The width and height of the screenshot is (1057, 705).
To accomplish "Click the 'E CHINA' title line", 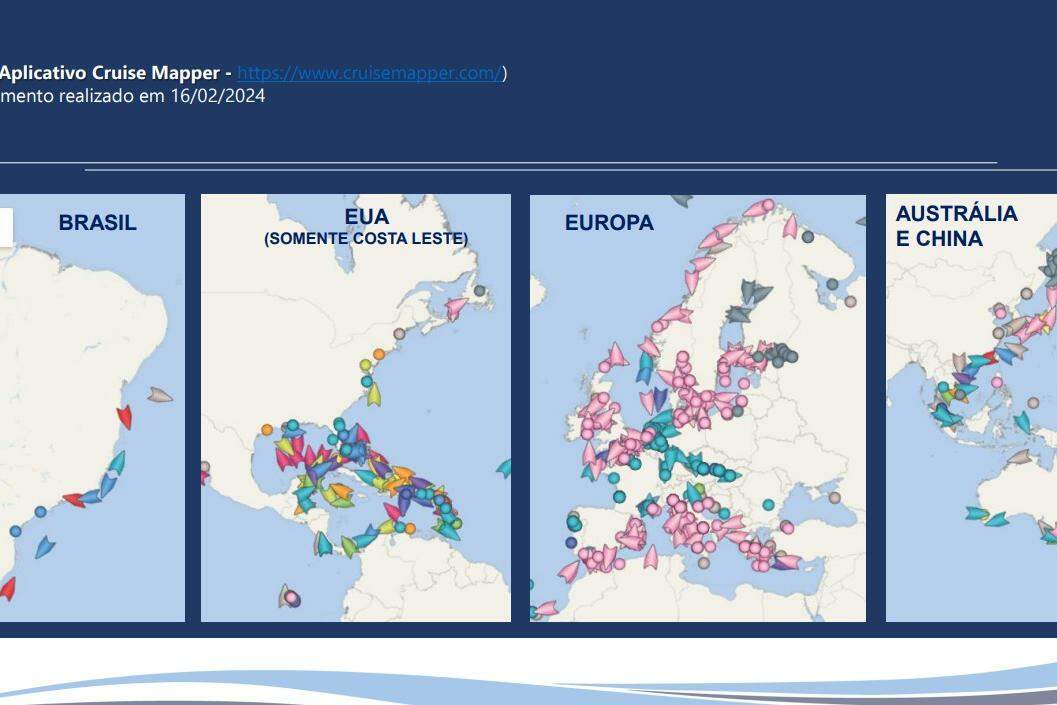I will point(939,239).
